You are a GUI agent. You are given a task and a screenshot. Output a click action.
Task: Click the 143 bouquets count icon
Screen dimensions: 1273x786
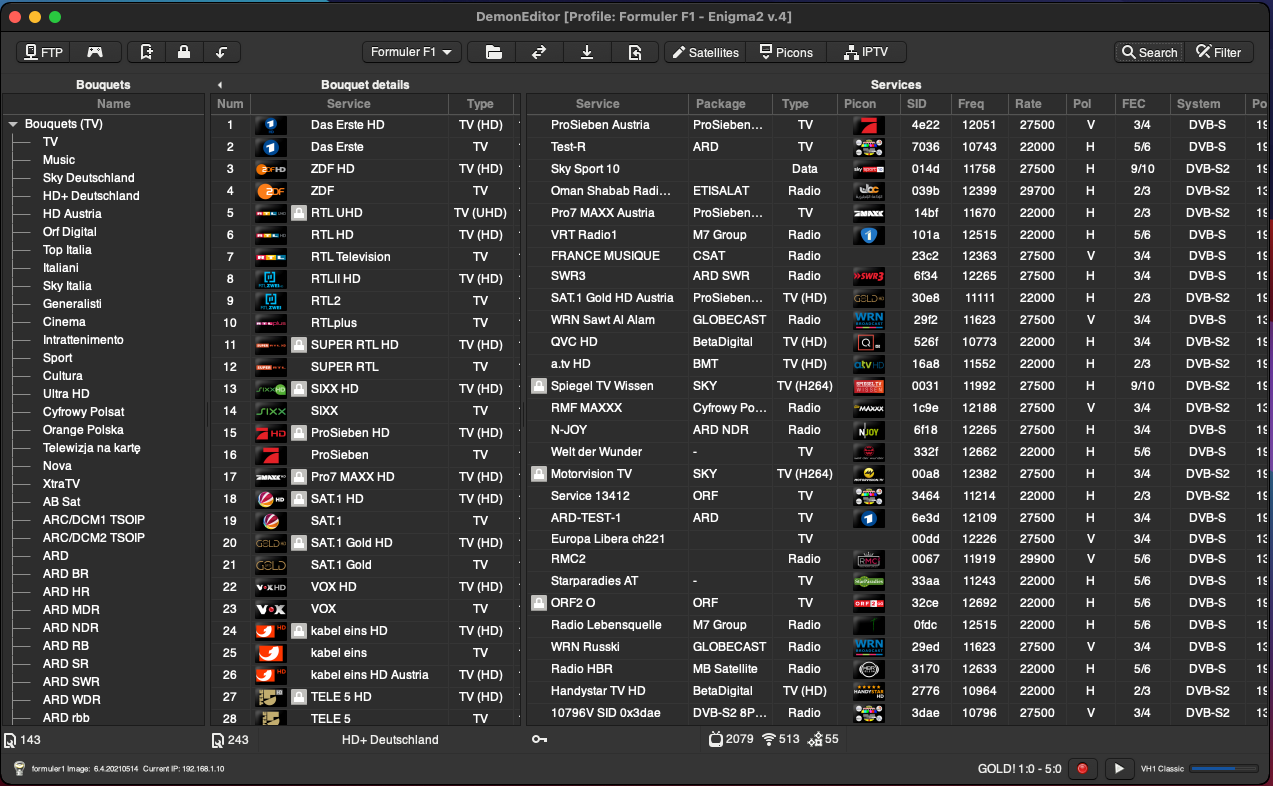point(10,740)
